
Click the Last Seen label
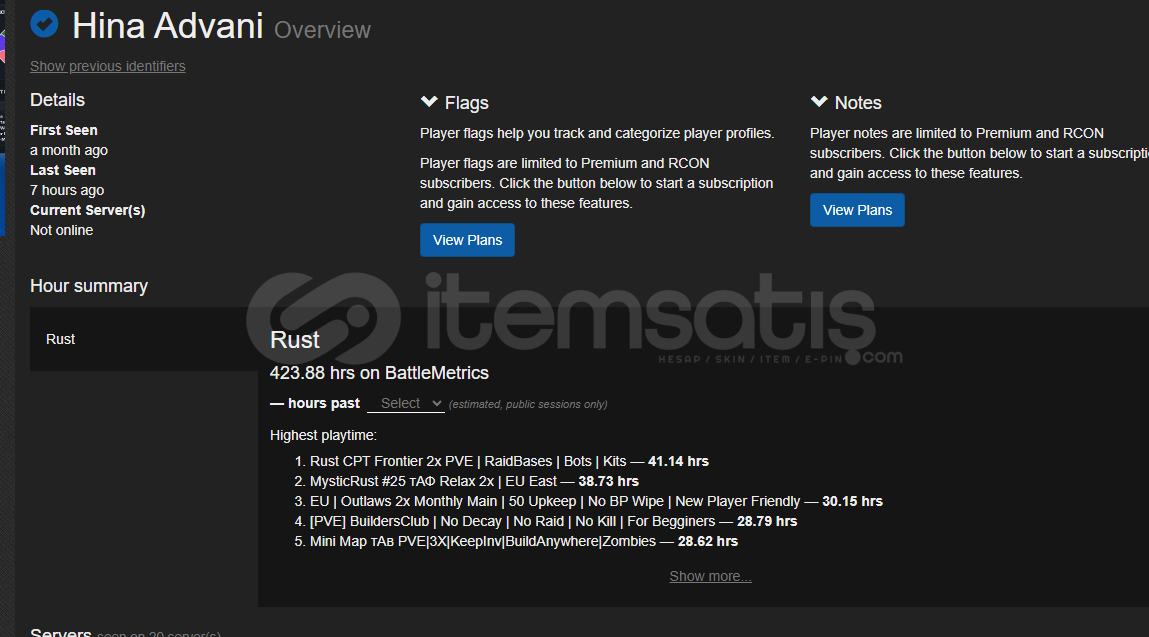[x=63, y=170]
